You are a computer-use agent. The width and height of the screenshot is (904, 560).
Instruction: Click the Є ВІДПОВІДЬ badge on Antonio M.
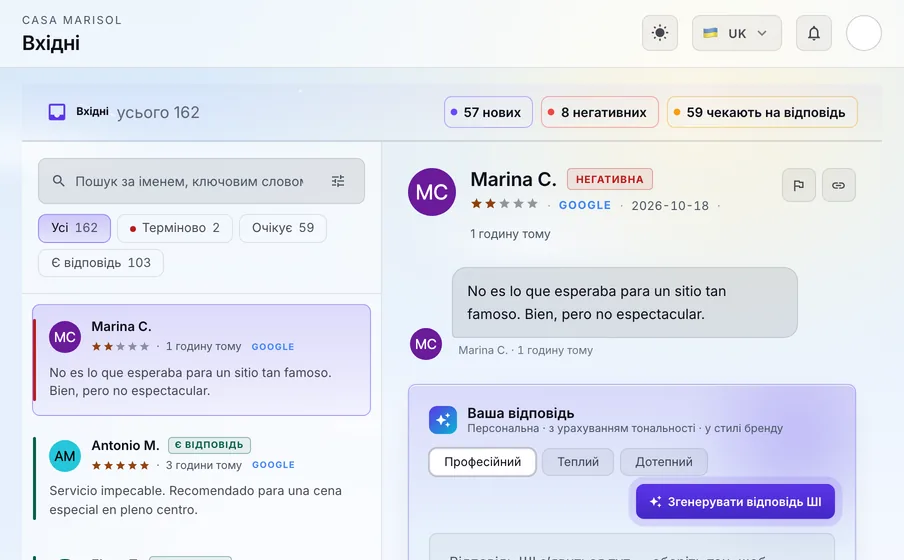209,445
